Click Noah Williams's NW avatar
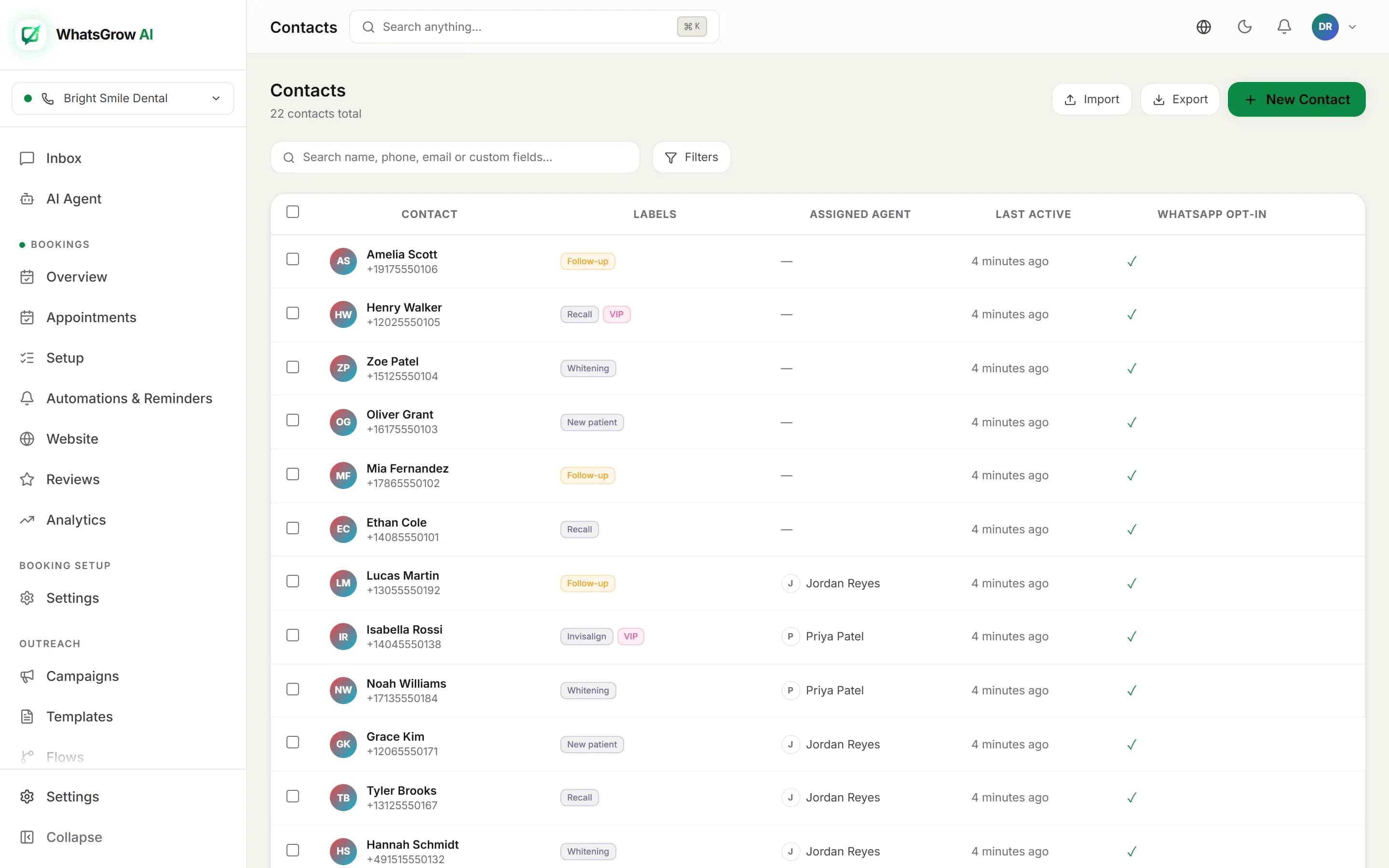This screenshot has width=1389, height=868. (x=343, y=690)
